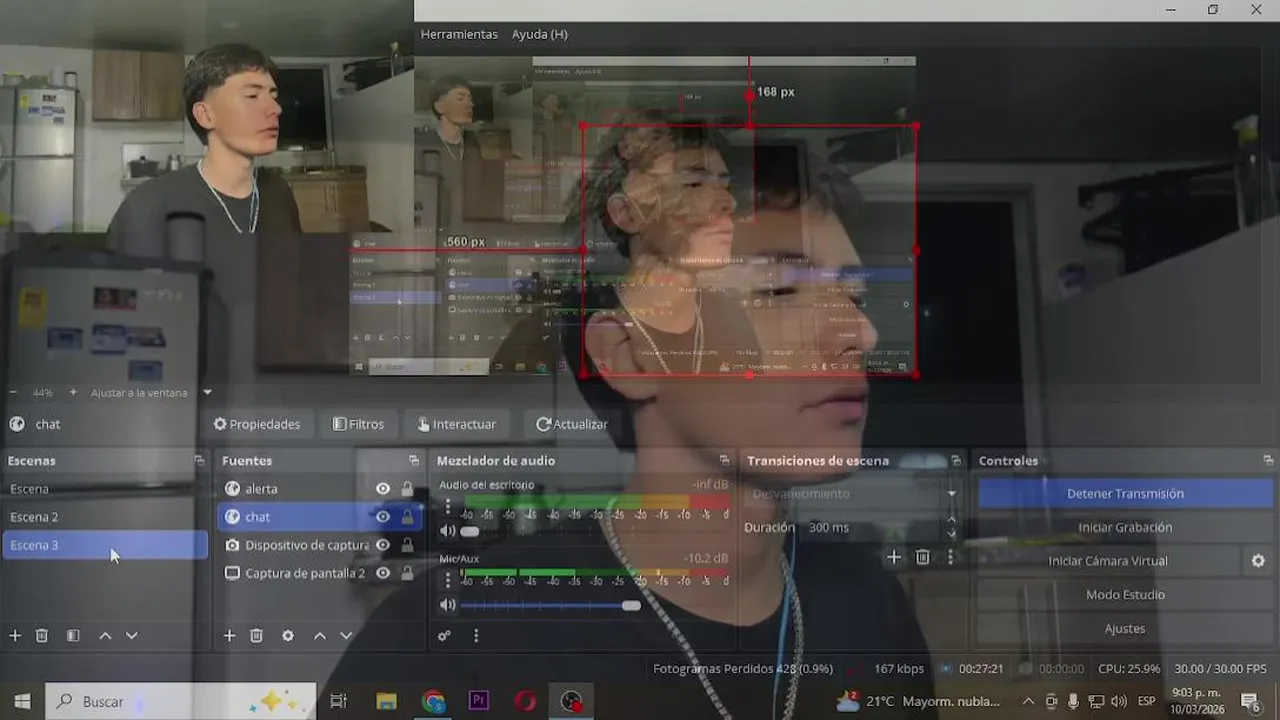
Task: Move source down in Fuentes panel
Action: tap(346, 636)
